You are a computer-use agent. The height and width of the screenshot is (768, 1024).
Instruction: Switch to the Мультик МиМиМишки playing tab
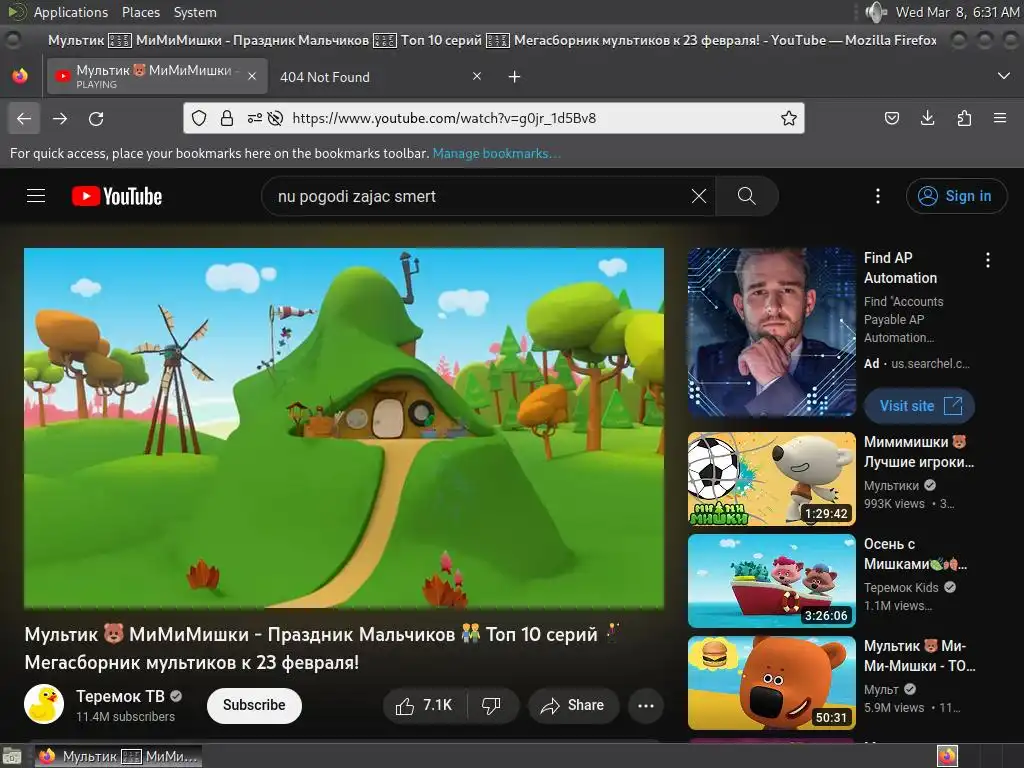tap(155, 76)
